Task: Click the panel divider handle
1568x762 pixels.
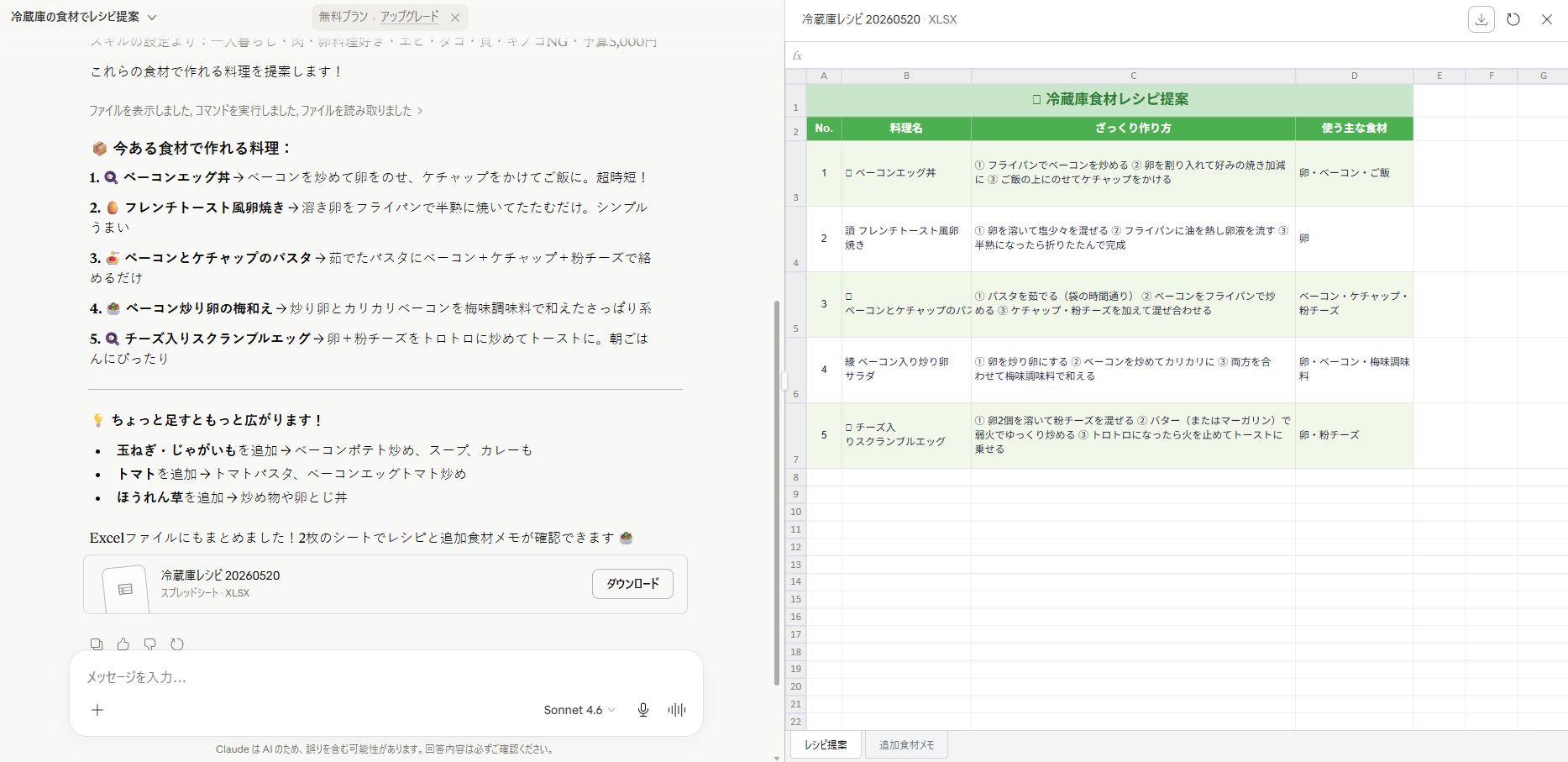Action: [784, 381]
